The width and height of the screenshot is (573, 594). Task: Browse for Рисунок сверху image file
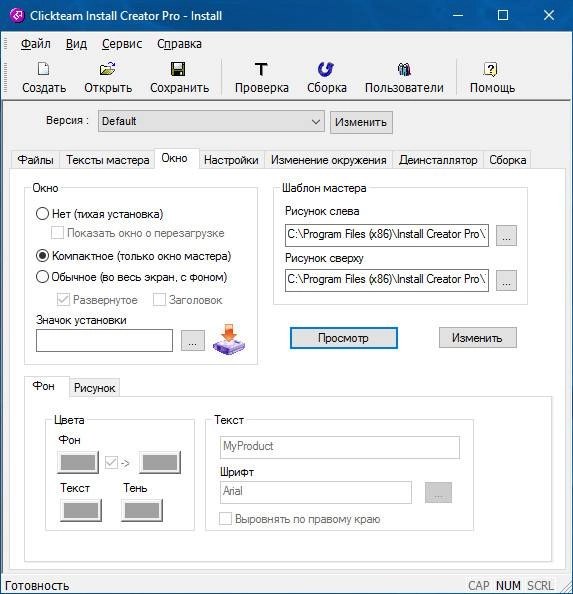click(506, 280)
